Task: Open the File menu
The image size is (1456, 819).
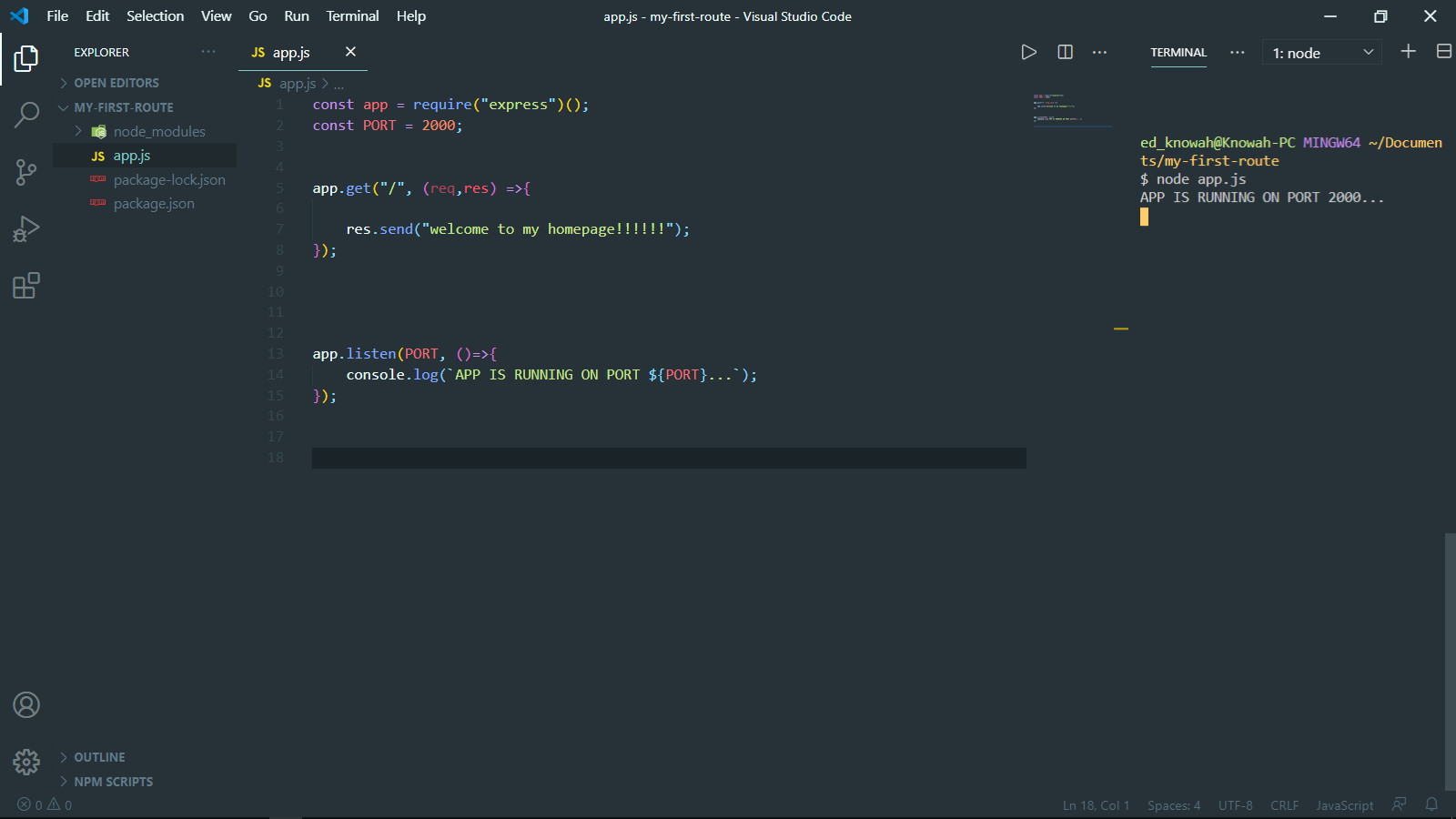Action: pos(57,16)
